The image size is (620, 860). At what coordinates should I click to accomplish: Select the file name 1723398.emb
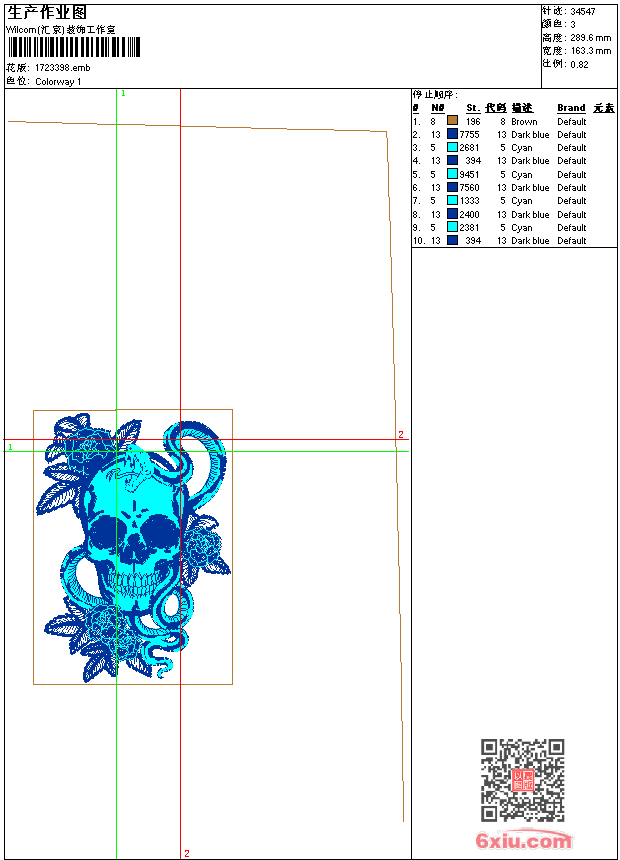tap(63, 67)
